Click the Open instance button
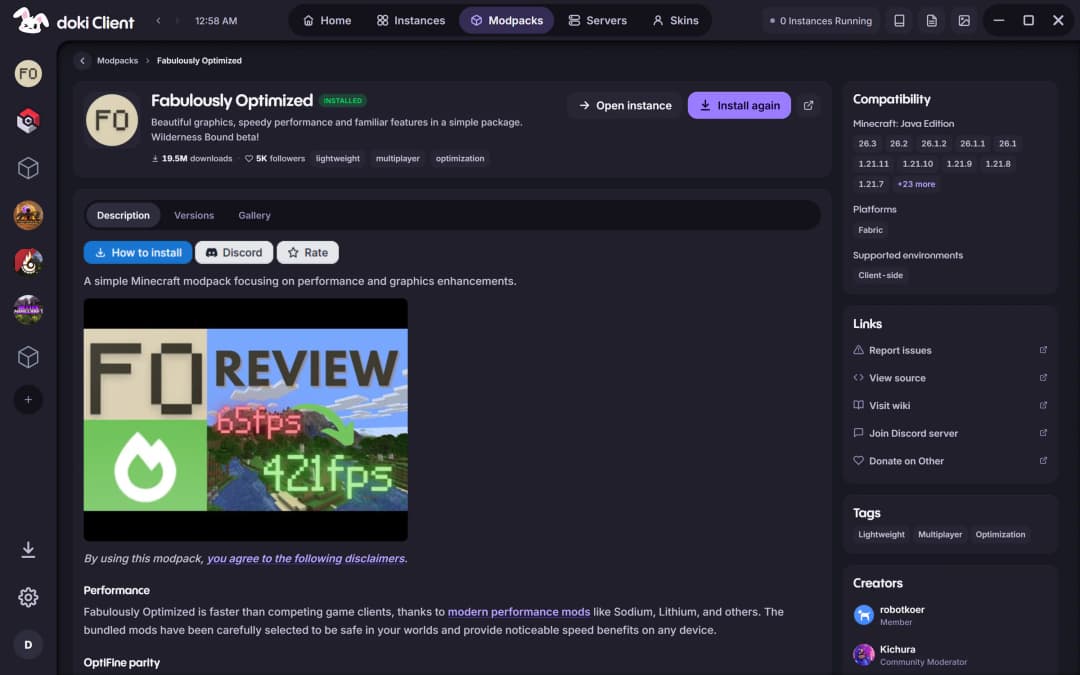Screen dimensions: 1080x675 [625, 105]
